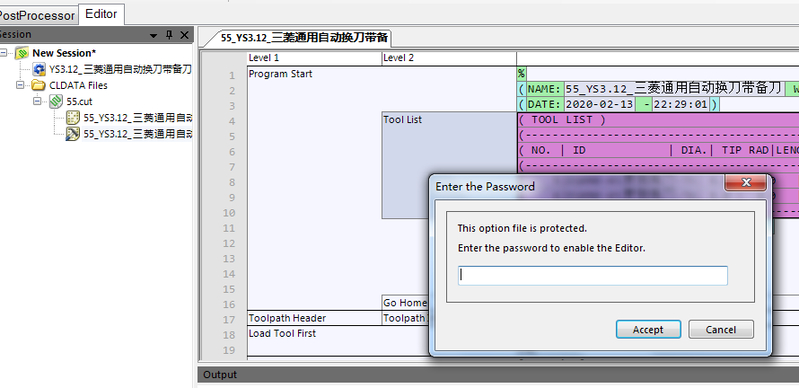The image size is (799, 388).
Task: Click the DIA. column header text
Action: 694,150
